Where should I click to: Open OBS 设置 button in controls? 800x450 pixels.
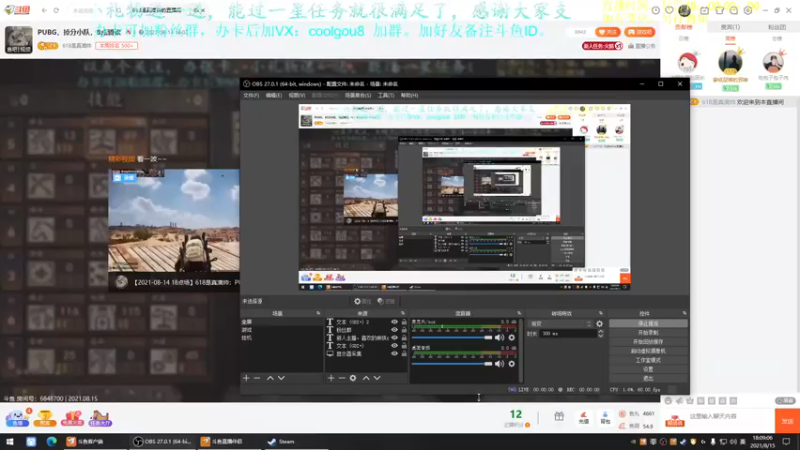(648, 369)
